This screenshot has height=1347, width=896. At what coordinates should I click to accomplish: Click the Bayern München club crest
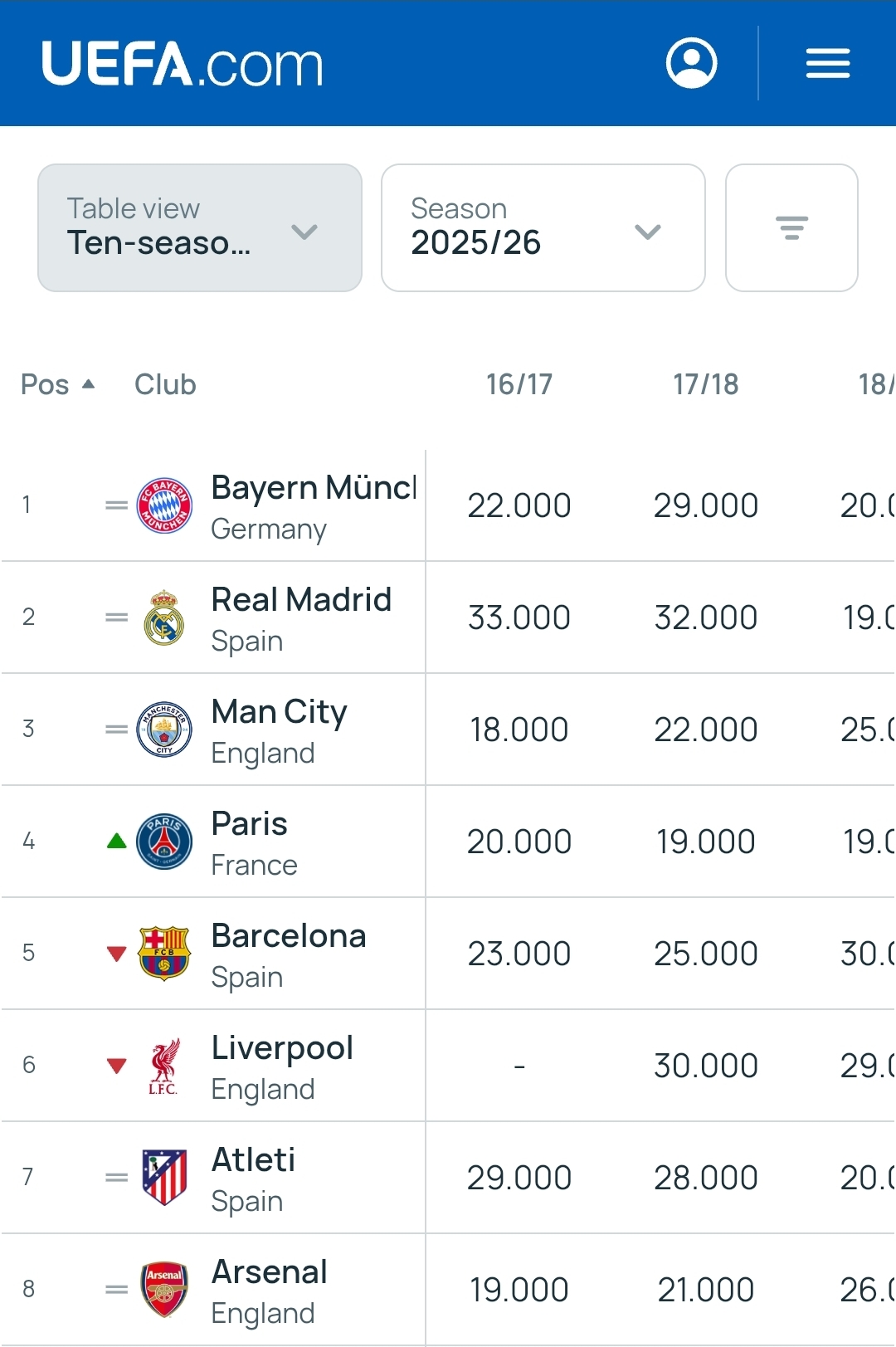pyautogui.click(x=164, y=505)
